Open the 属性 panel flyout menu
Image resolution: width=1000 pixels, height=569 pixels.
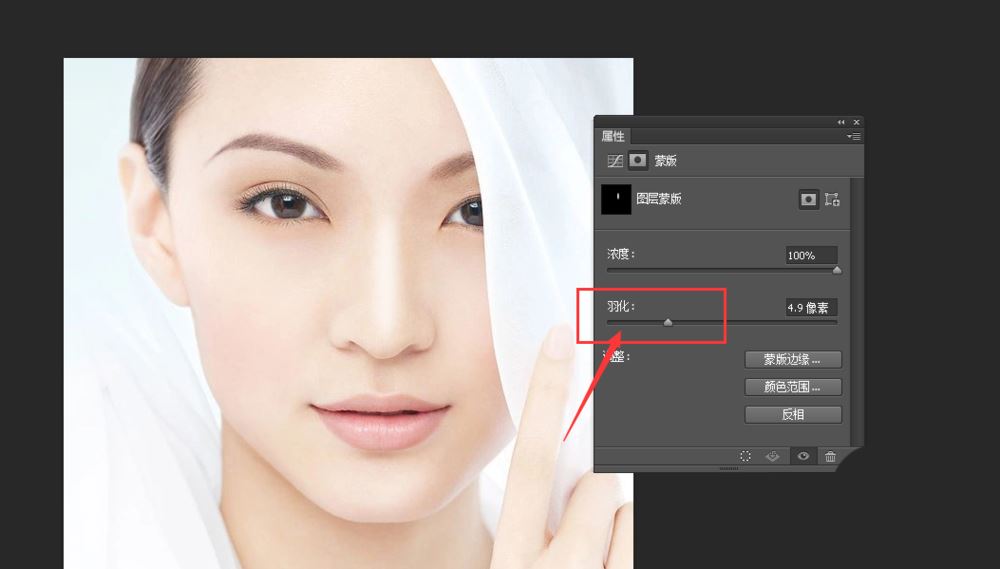[853, 137]
